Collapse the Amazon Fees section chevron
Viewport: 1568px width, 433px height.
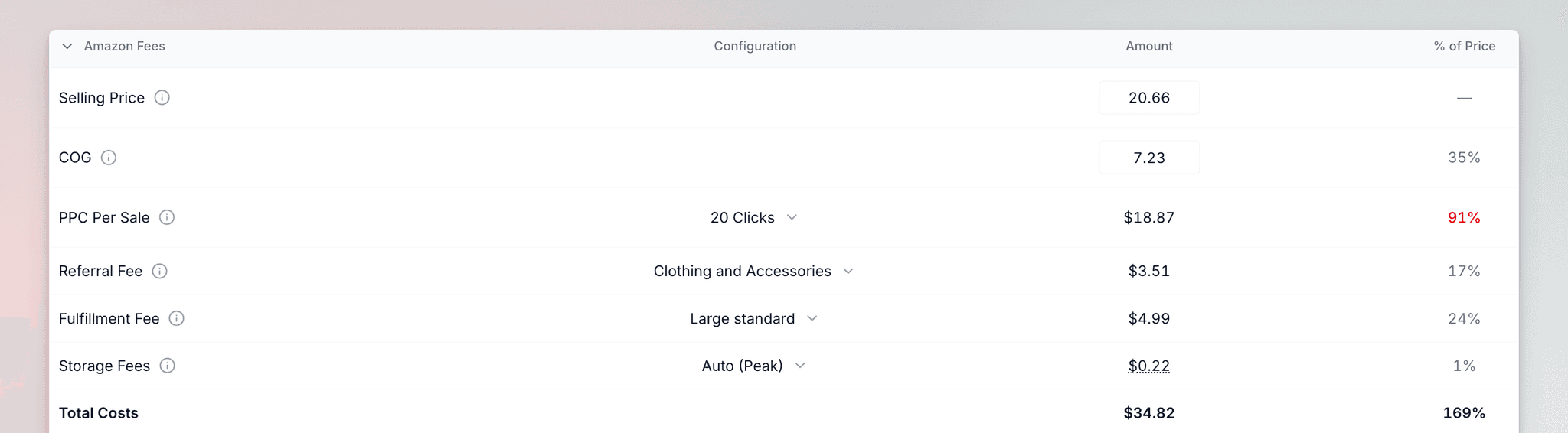pos(67,47)
